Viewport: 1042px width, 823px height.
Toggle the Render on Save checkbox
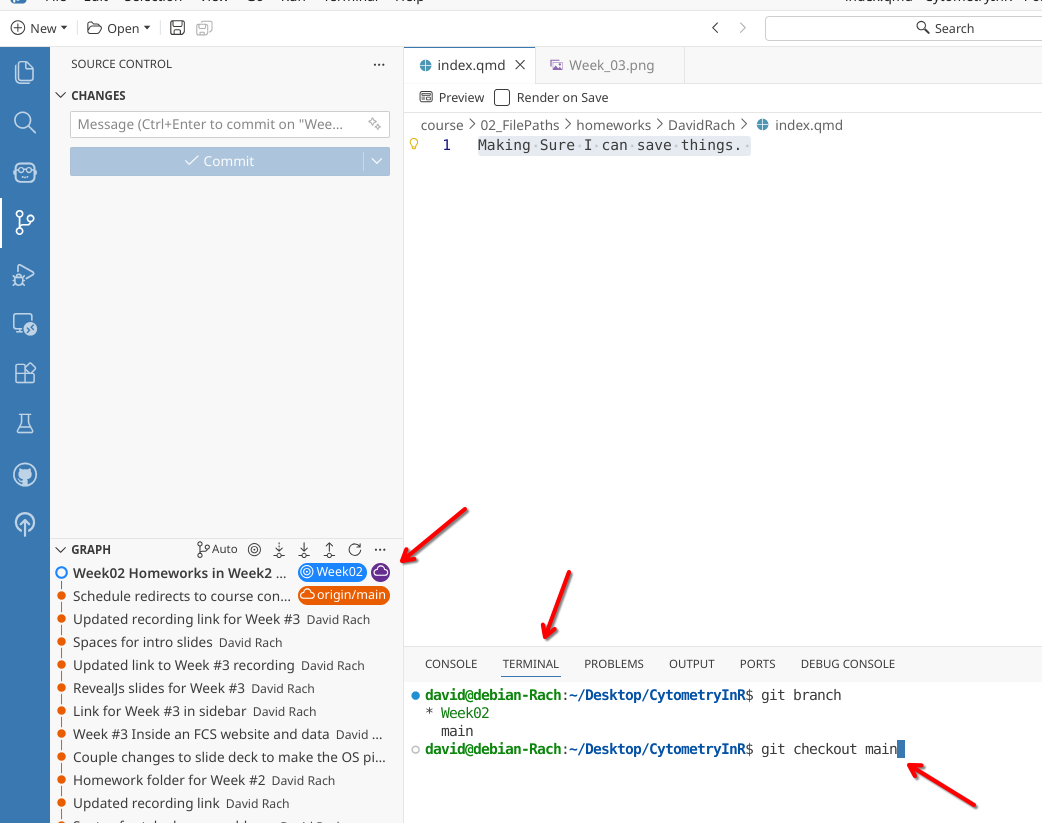(502, 97)
